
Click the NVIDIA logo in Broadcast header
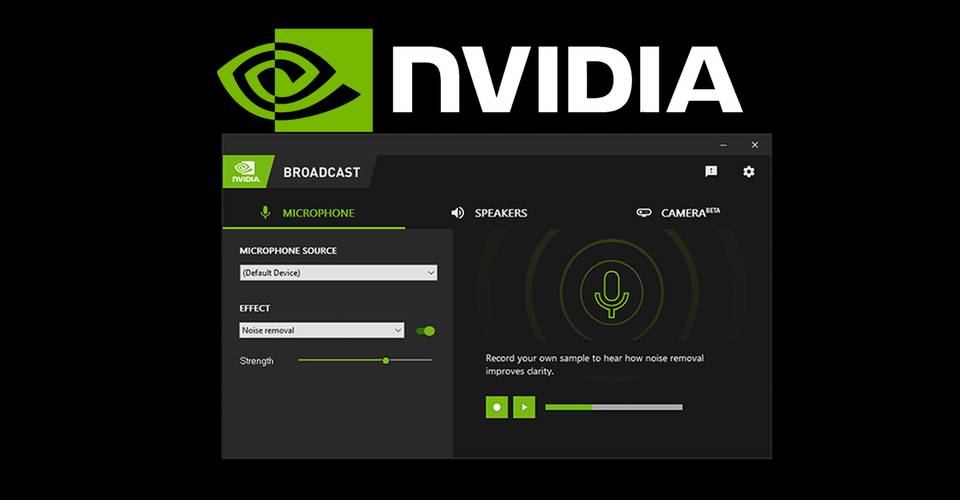(x=246, y=172)
